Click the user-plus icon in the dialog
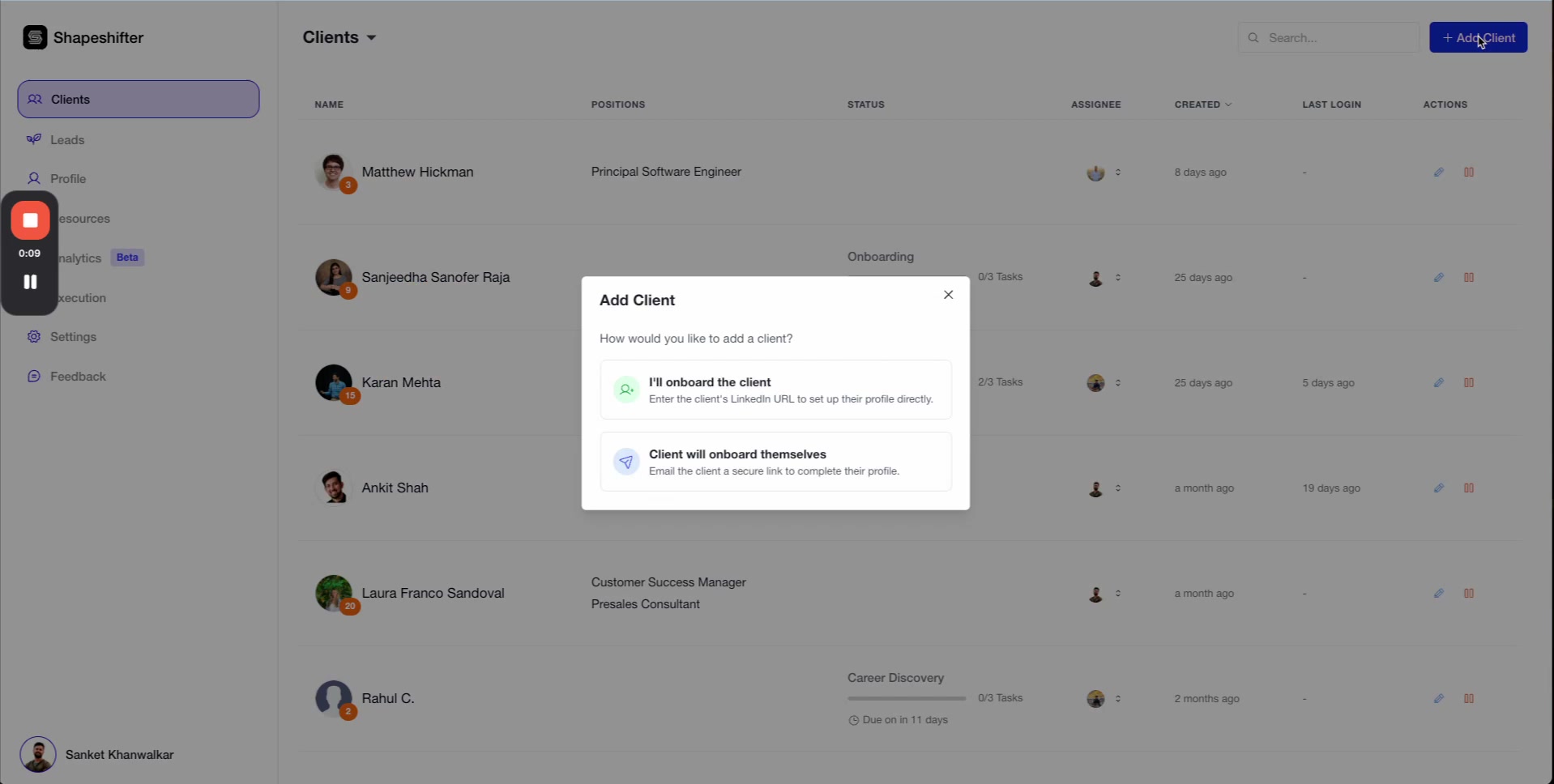Image resolution: width=1554 pixels, height=784 pixels. [x=625, y=390]
